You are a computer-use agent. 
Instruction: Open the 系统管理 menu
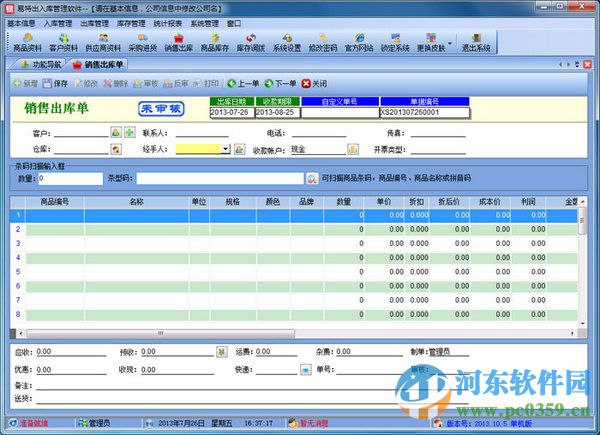point(204,23)
